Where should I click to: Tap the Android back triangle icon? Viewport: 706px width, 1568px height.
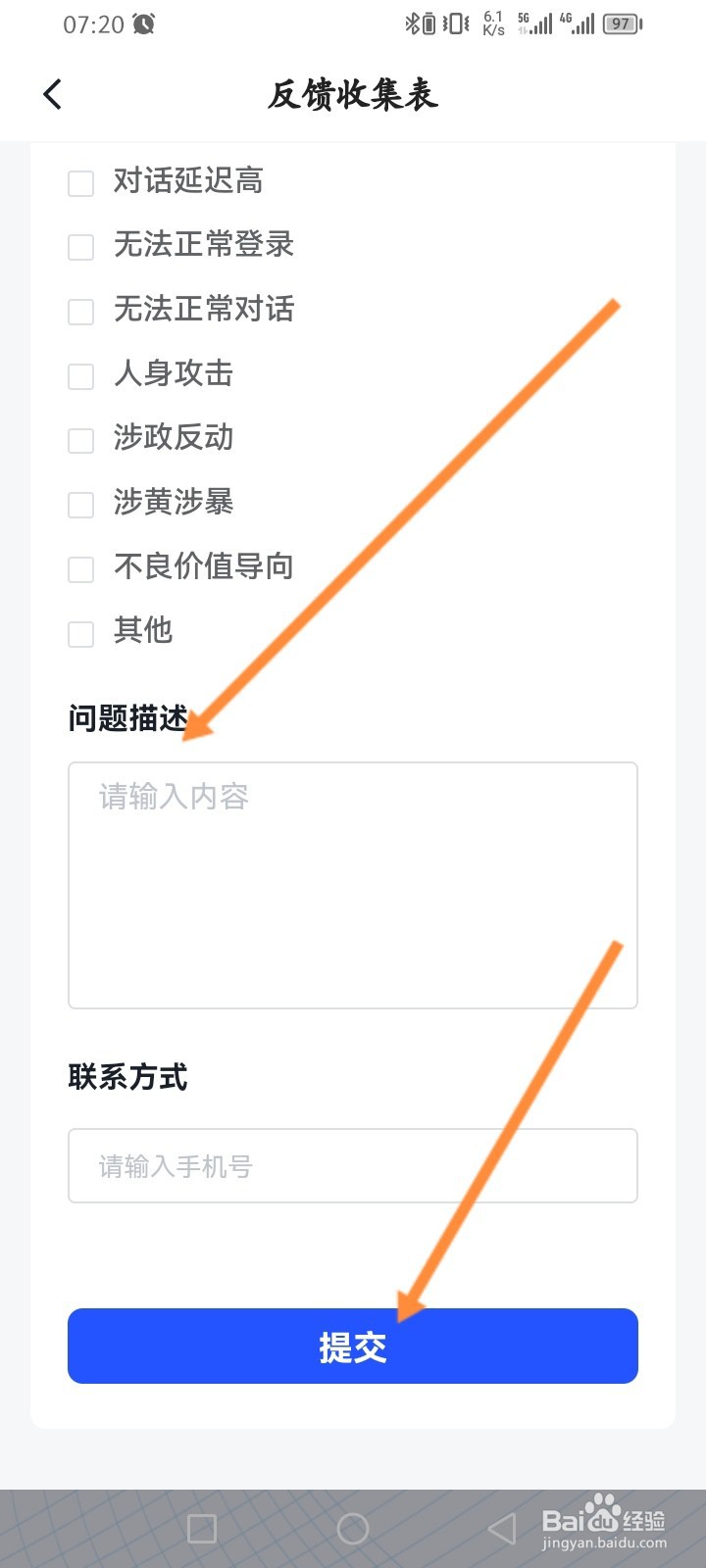point(502,1528)
